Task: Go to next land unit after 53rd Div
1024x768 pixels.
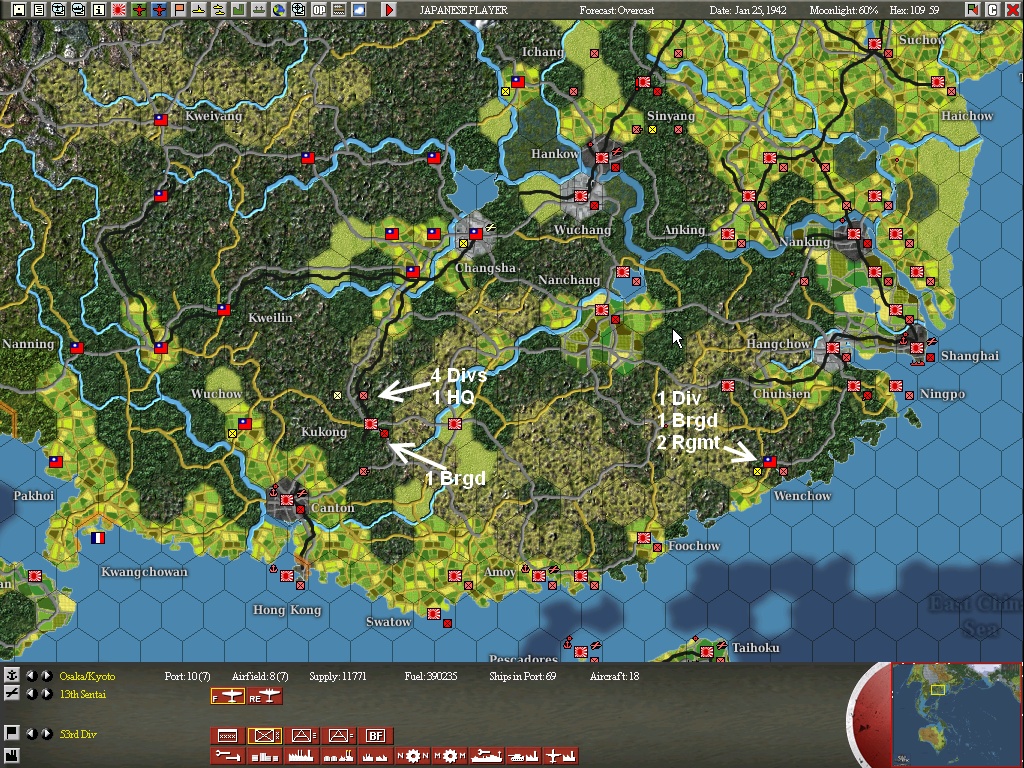Action: (x=46, y=733)
